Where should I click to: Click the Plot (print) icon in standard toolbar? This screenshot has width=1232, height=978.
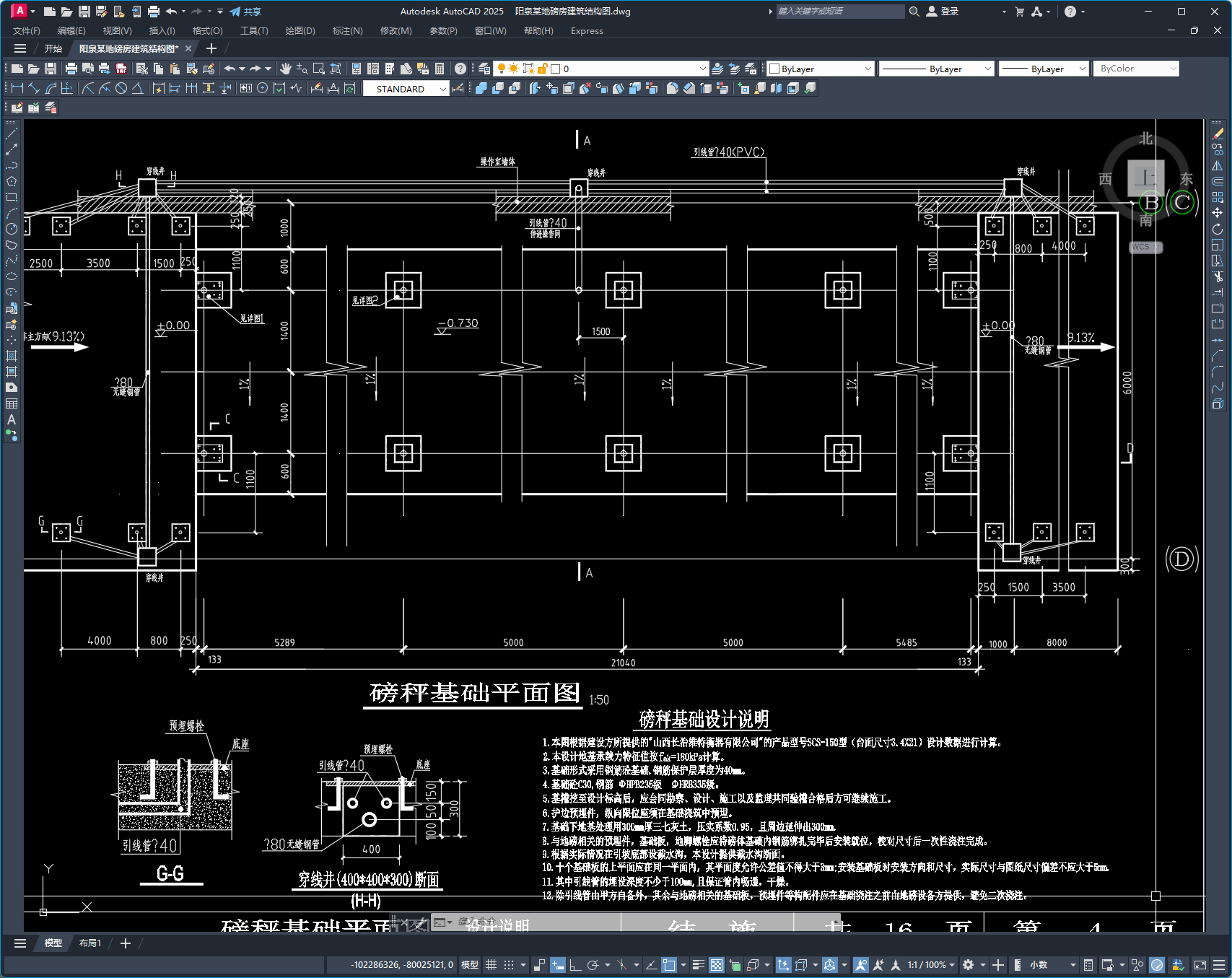(x=71, y=69)
